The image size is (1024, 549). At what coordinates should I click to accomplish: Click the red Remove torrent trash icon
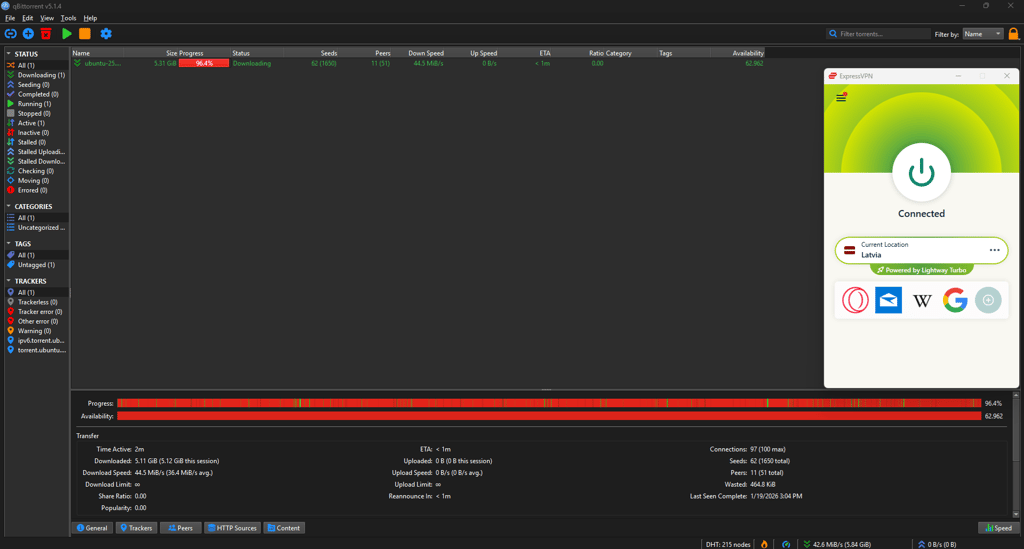point(46,33)
